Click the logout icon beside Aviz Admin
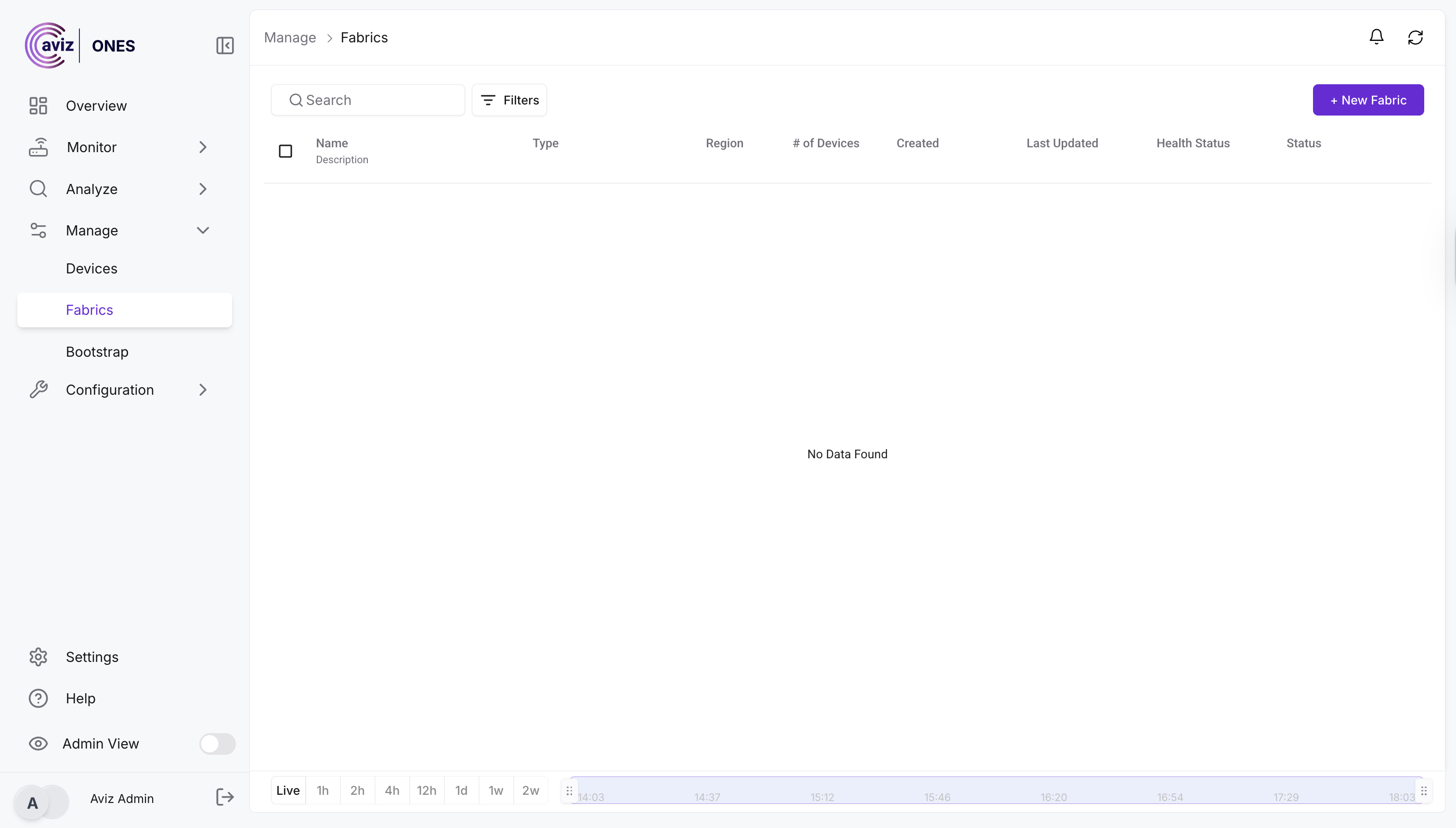 pos(225,797)
